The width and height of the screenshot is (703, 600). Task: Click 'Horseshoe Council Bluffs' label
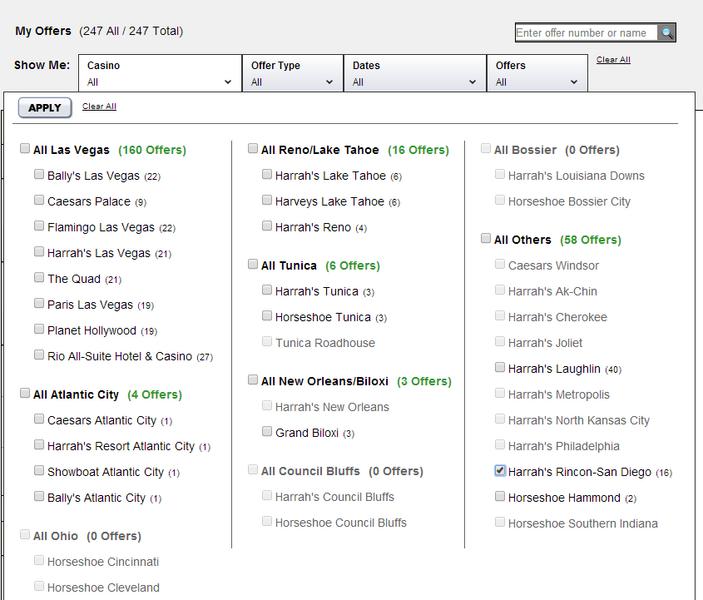coord(341,523)
